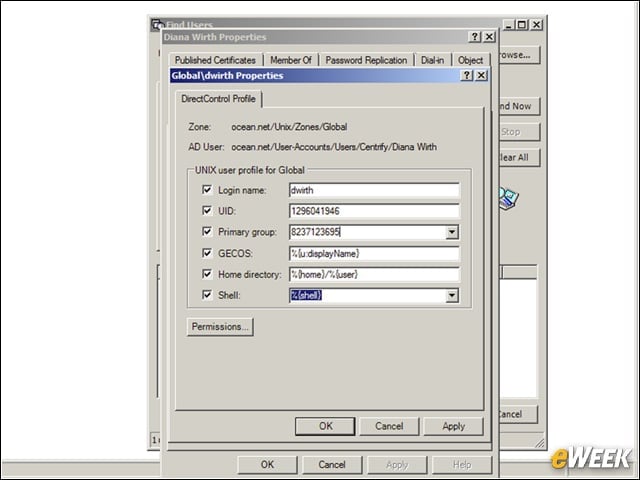This screenshot has height=480, width=640.
Task: Confirm with OK in dwirth Properties
Action: tap(325, 426)
